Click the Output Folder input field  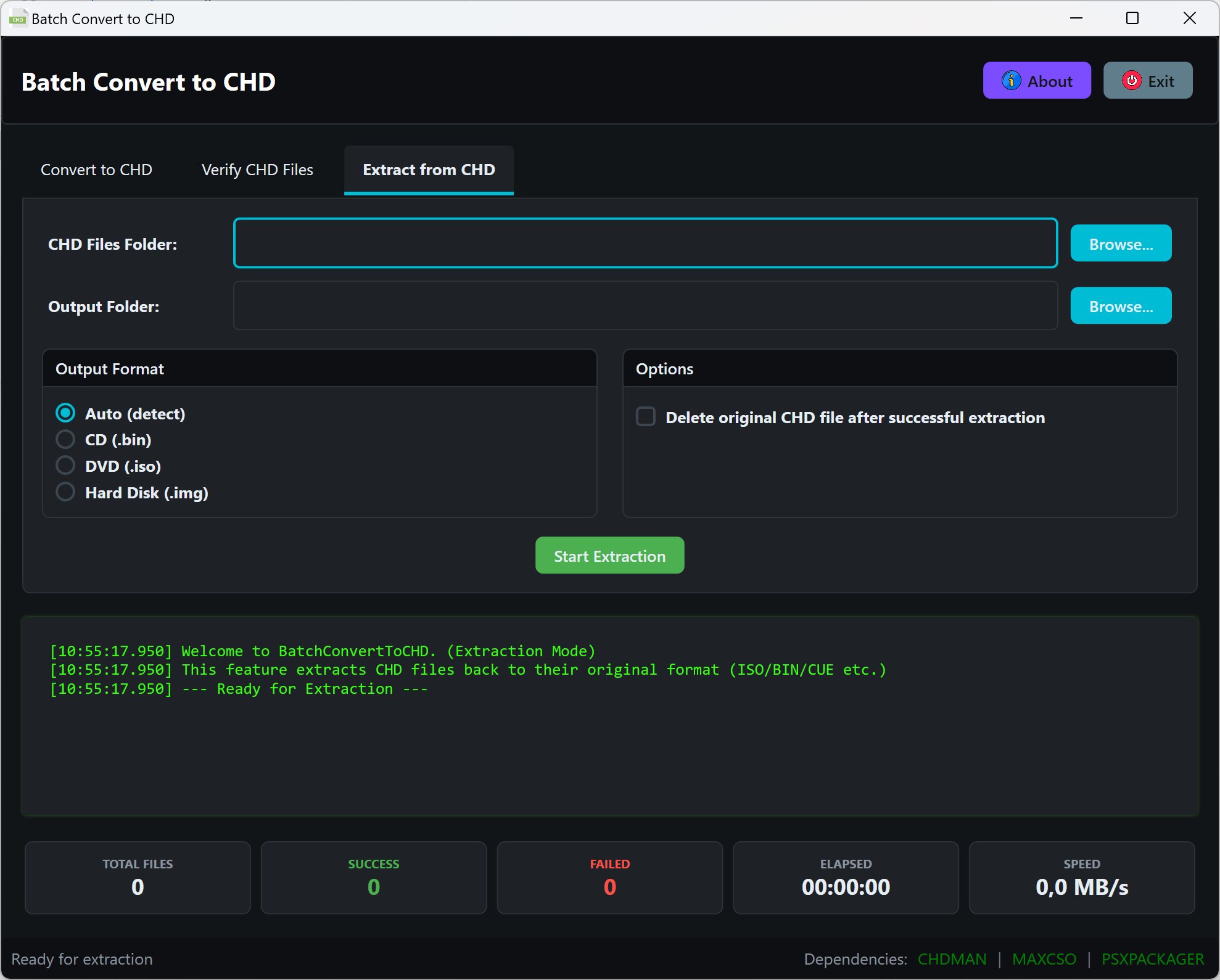[645, 305]
